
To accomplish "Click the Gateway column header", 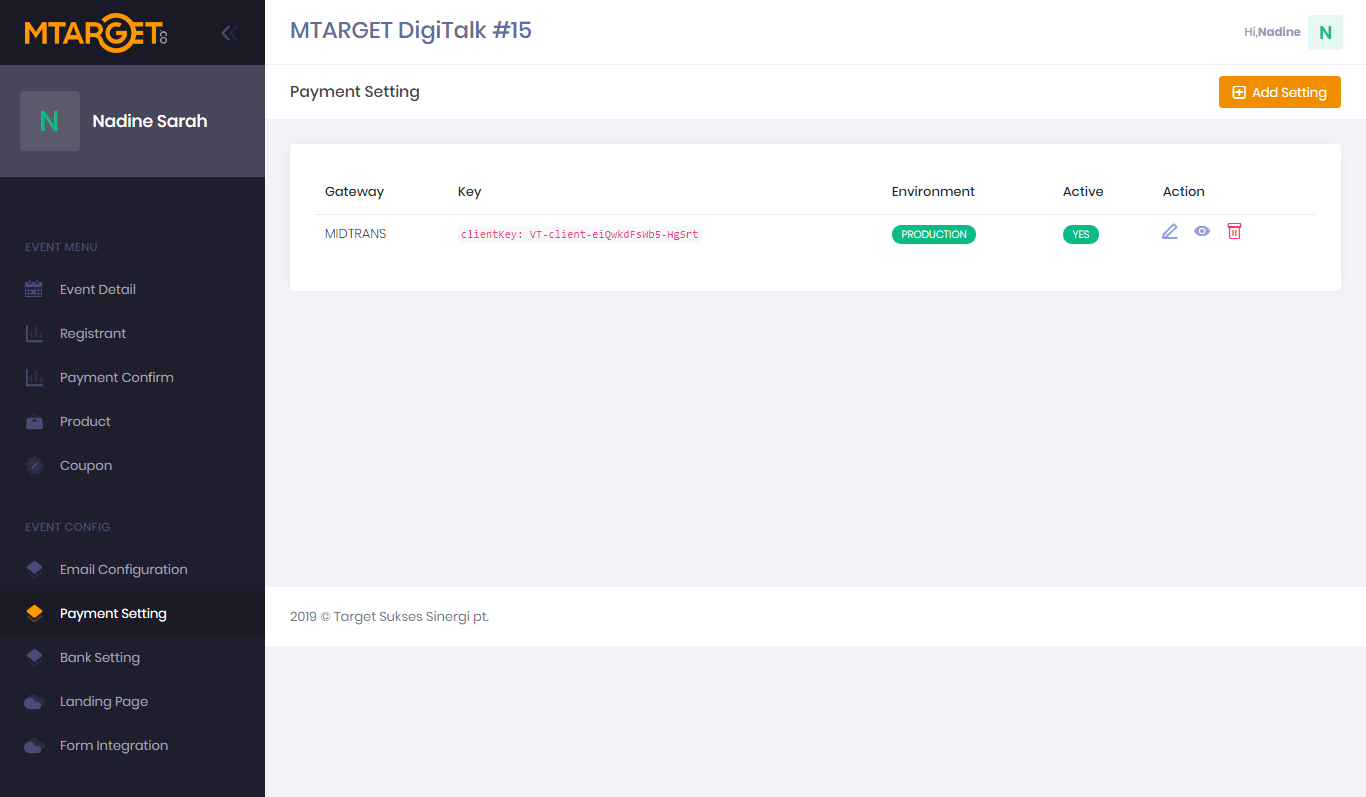I will point(354,191).
